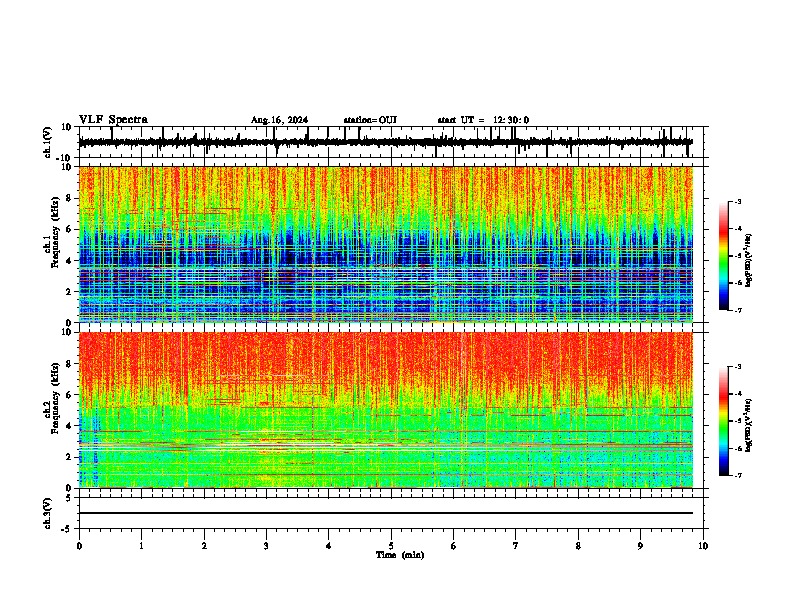Click the time axis tick label "4"
Viewport: 792px width, 612px height.
(x=329, y=546)
